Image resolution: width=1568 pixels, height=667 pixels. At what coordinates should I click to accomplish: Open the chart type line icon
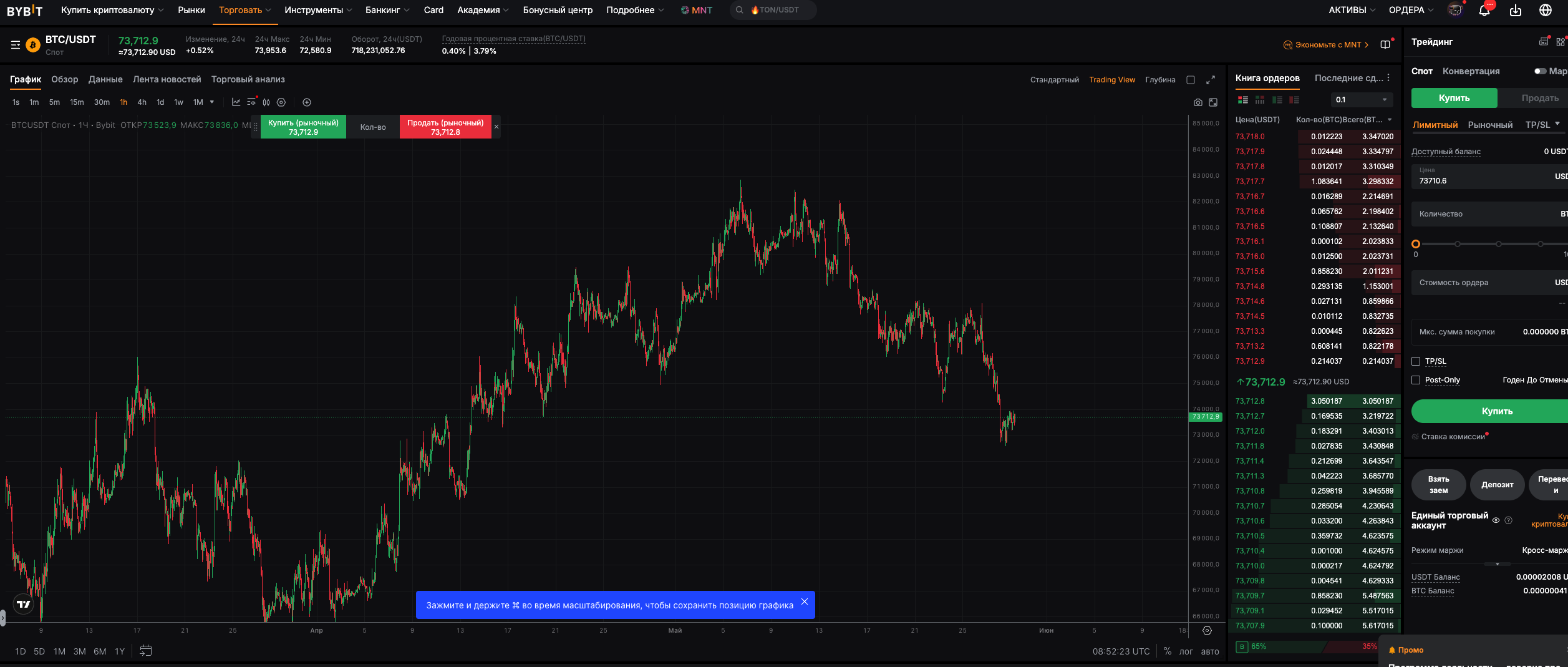[x=236, y=102]
